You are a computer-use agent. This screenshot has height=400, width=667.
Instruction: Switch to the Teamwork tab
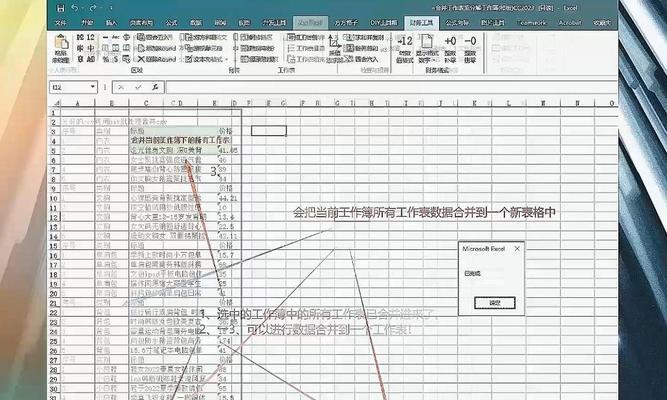(532, 23)
